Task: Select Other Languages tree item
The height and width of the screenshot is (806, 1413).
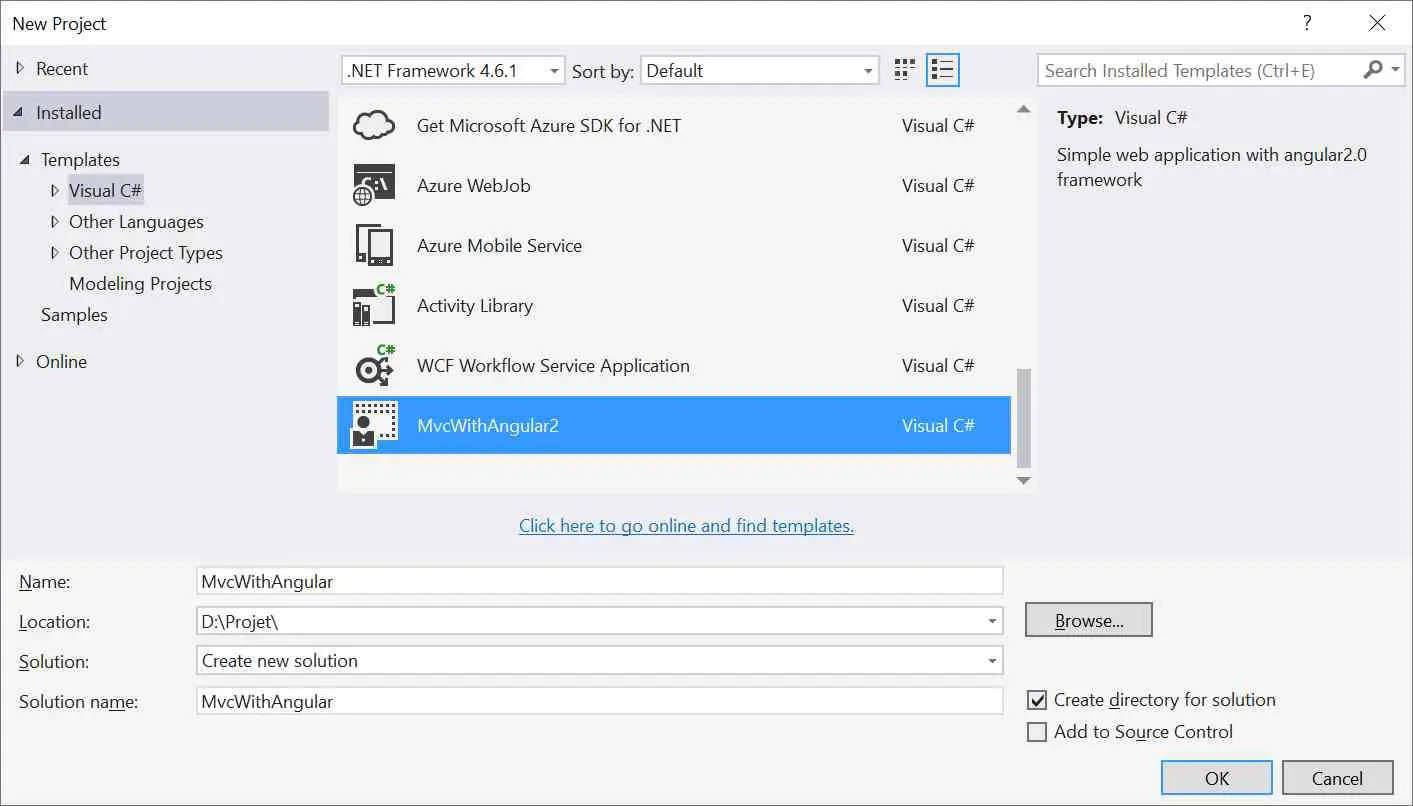Action: tap(136, 222)
